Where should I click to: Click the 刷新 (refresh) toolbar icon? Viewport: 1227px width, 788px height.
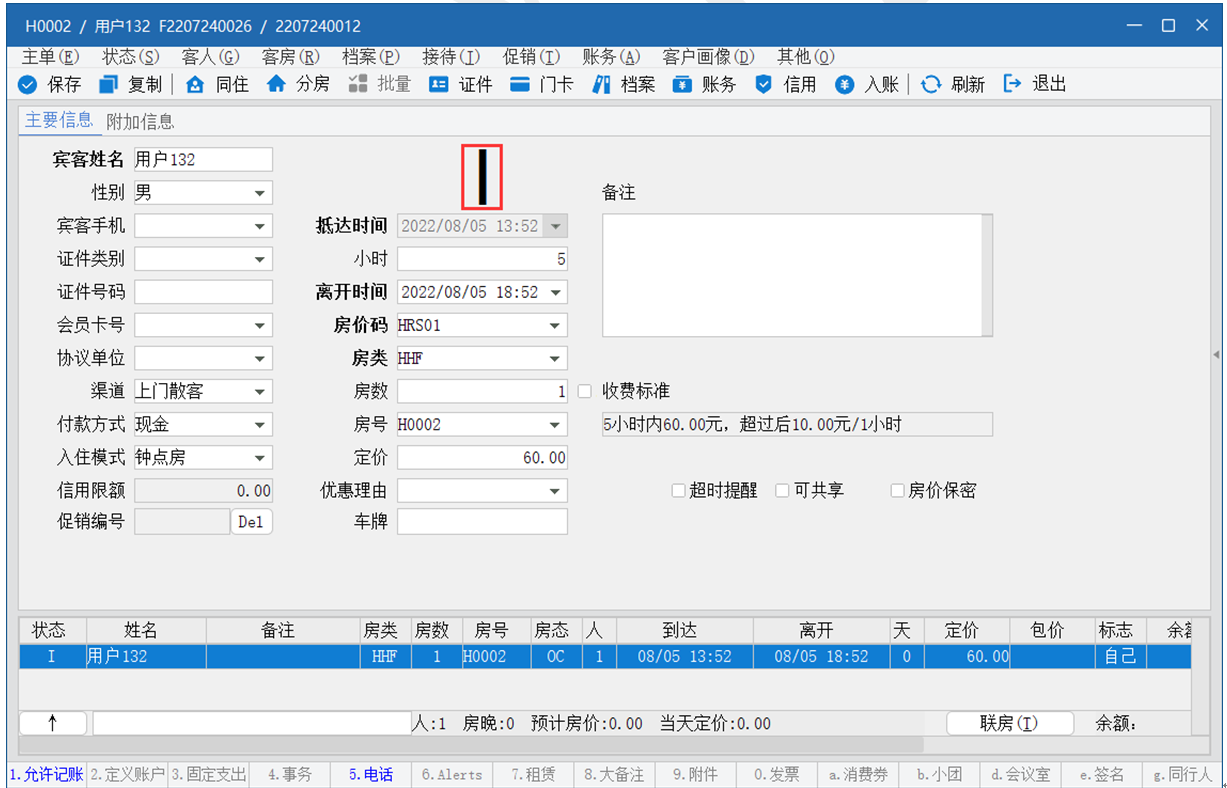click(931, 85)
